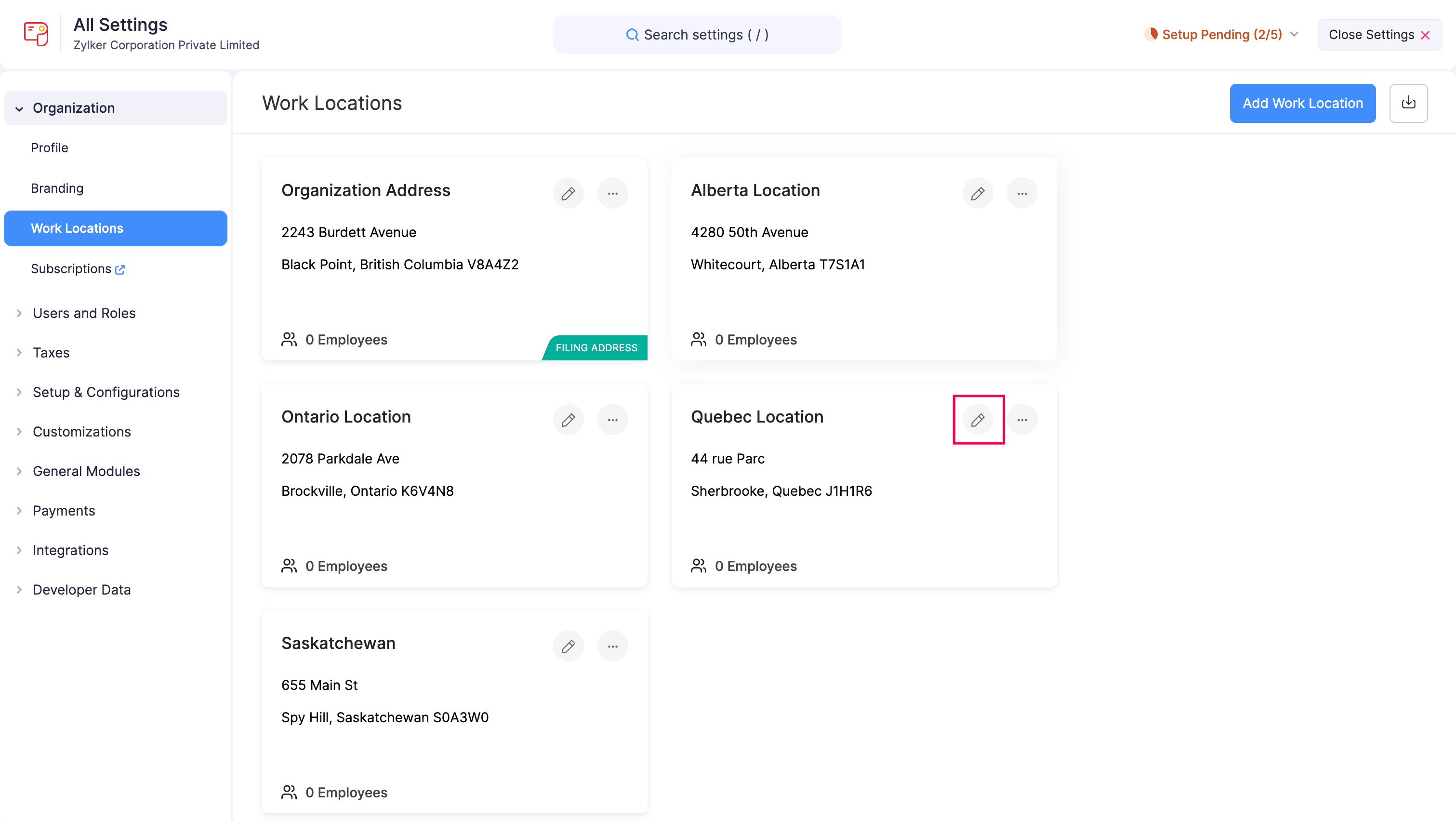
Task: Edit the Ontario Location card
Action: click(x=569, y=419)
